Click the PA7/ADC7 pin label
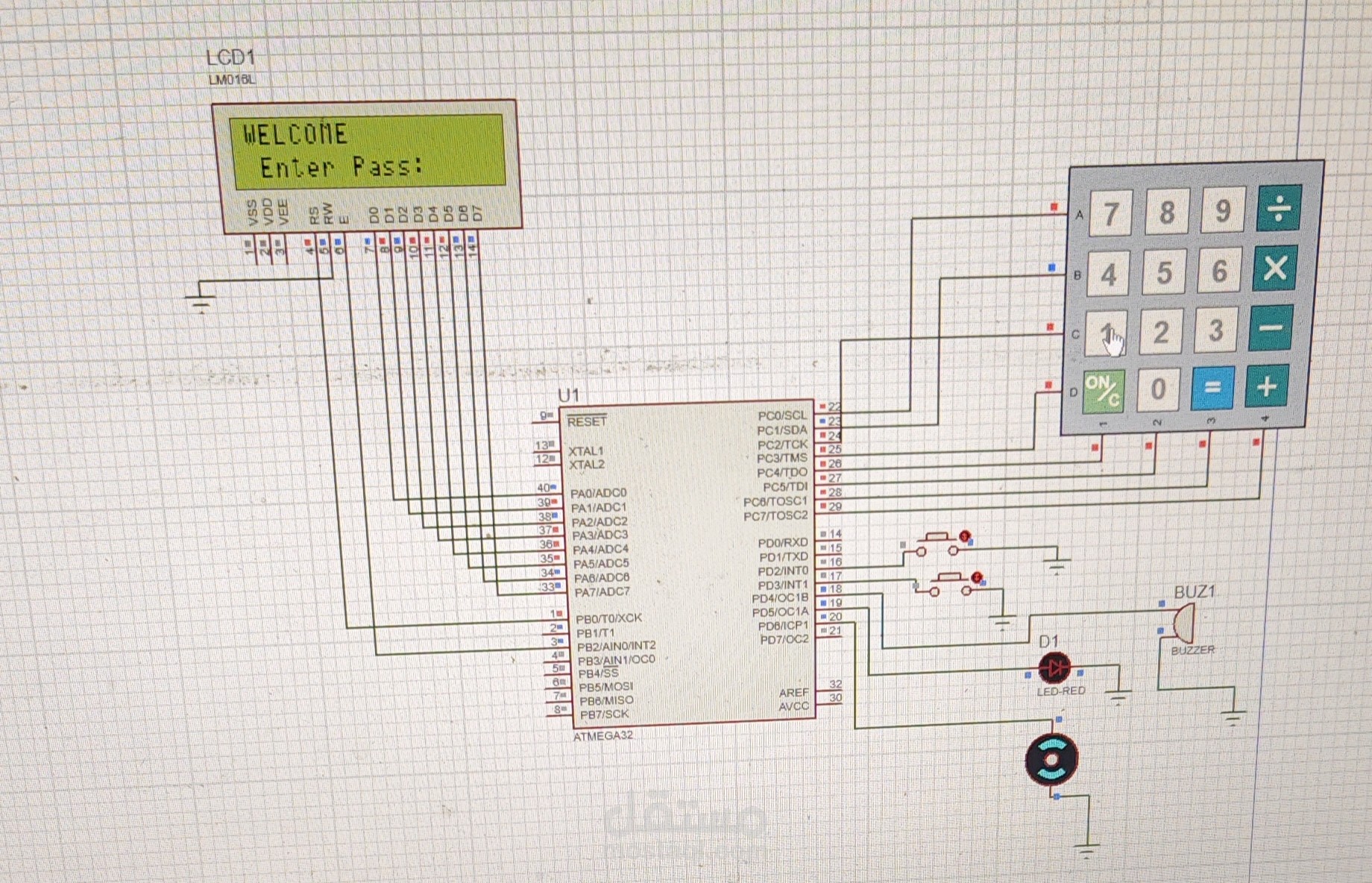This screenshot has height=883, width=1372. click(602, 591)
